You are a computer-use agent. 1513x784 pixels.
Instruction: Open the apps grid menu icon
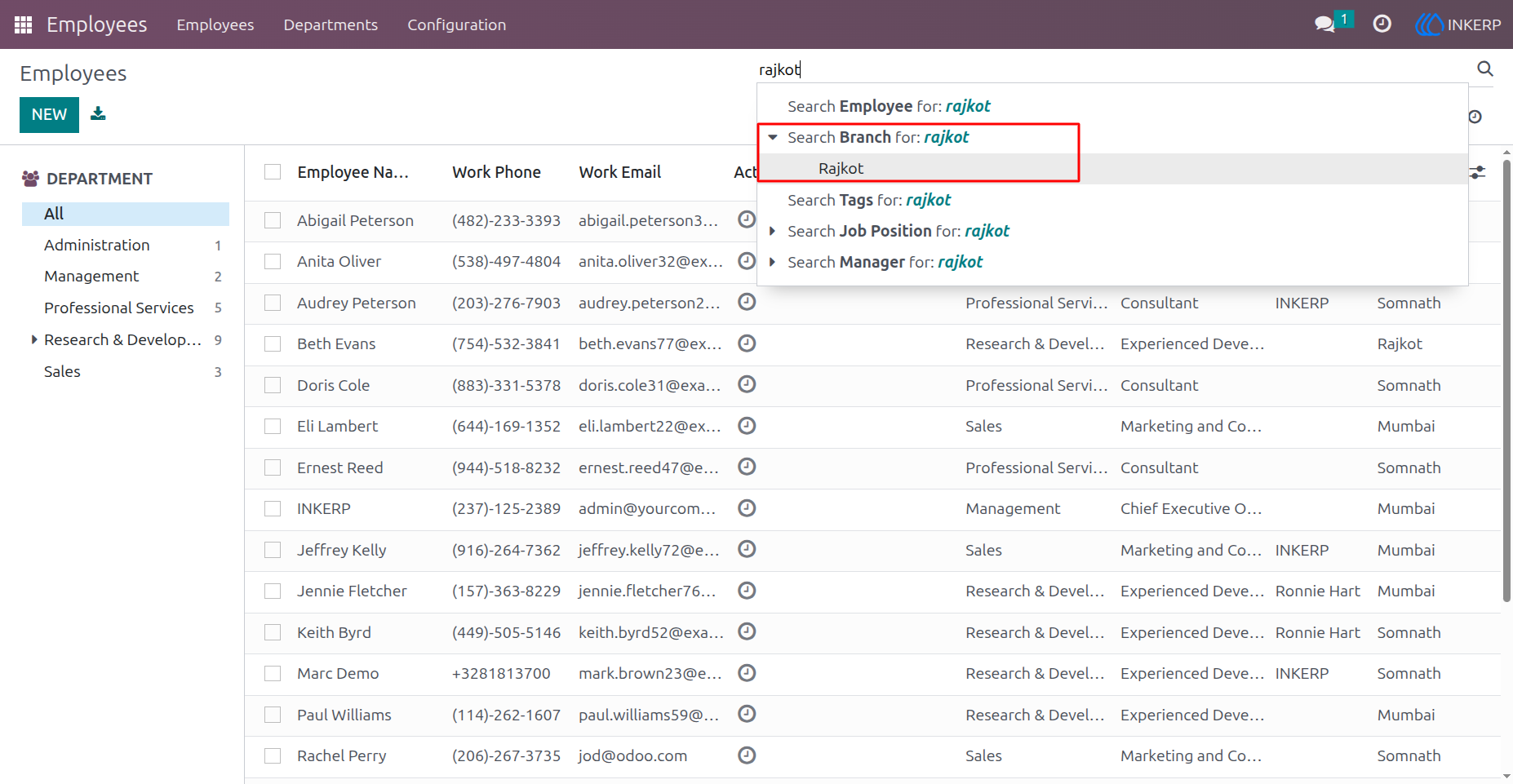23,24
